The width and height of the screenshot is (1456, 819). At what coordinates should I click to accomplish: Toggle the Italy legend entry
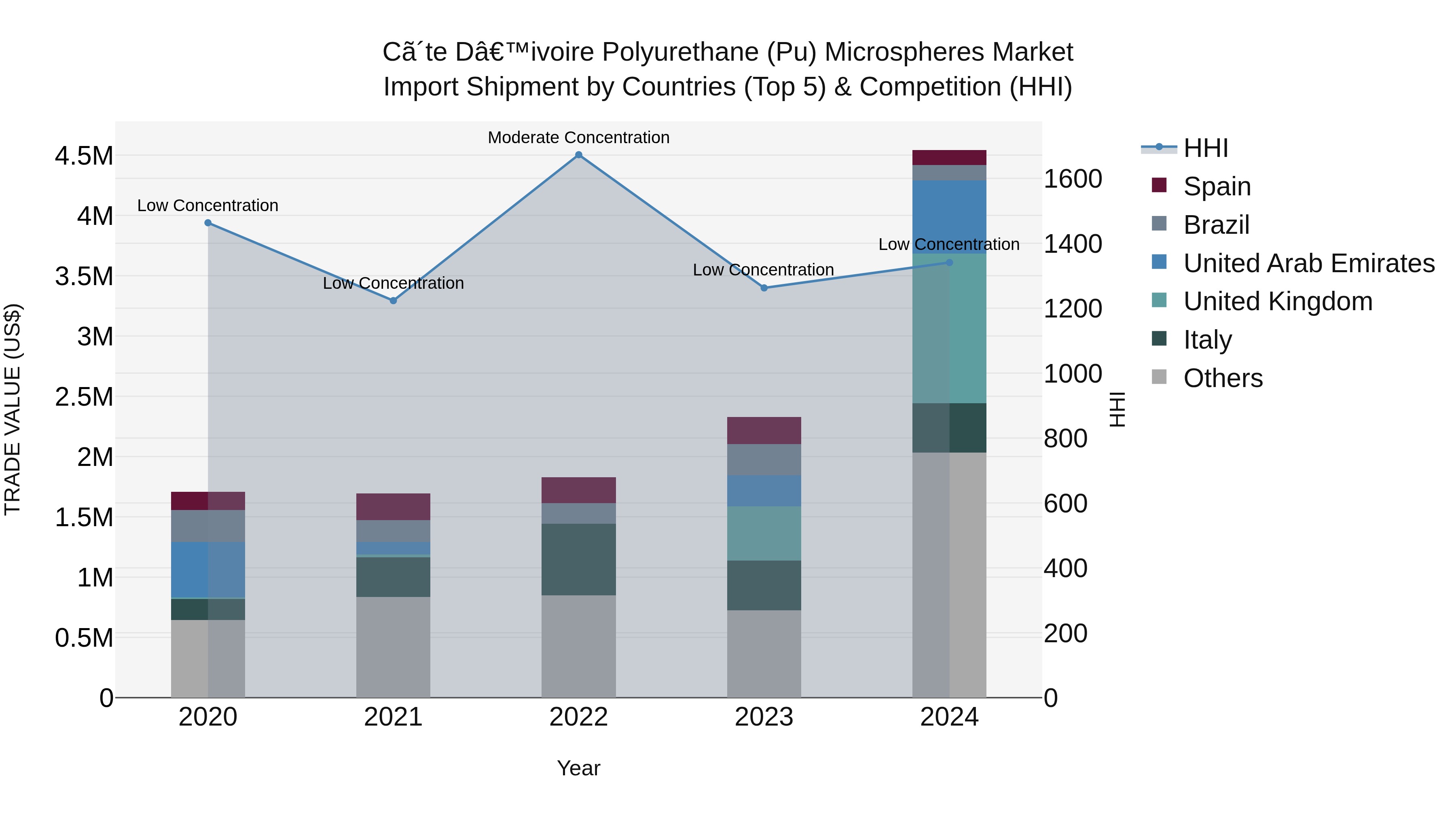tap(1191, 339)
